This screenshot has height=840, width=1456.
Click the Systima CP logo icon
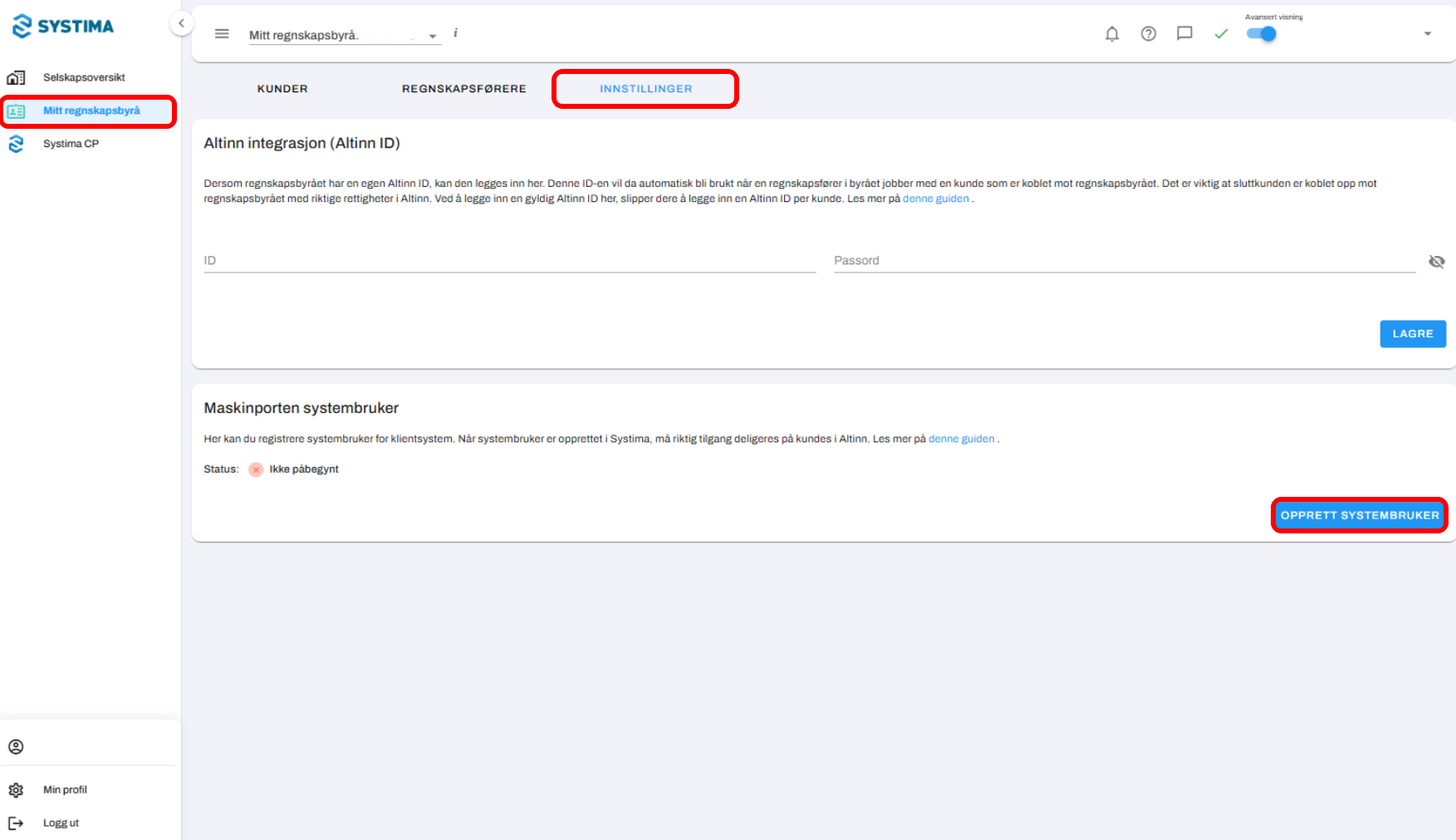pos(16,144)
